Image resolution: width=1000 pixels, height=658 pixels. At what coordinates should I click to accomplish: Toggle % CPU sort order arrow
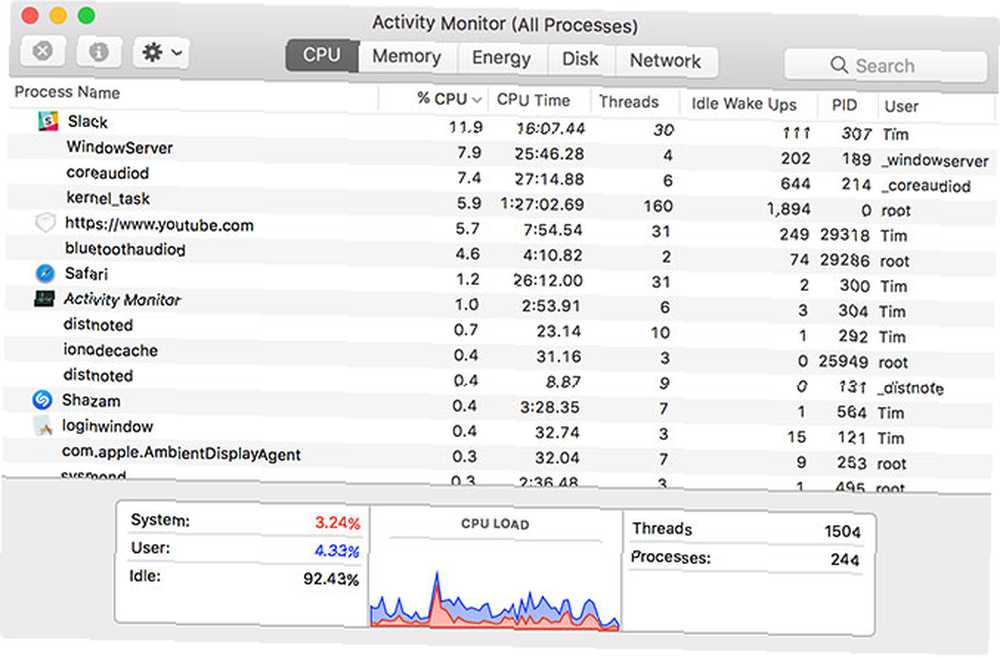coord(476,99)
